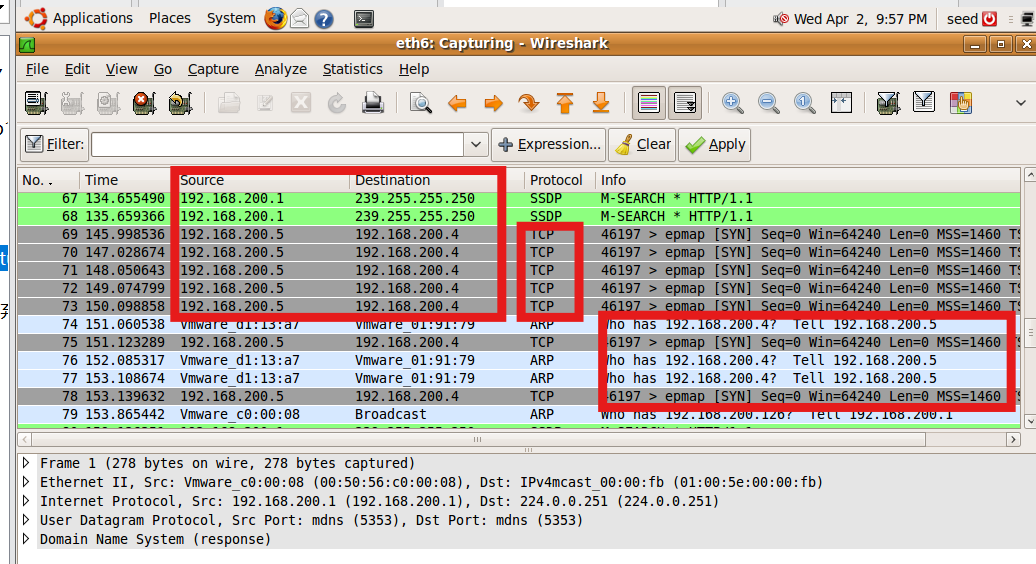
Task: Open the View menu
Action: (122, 69)
